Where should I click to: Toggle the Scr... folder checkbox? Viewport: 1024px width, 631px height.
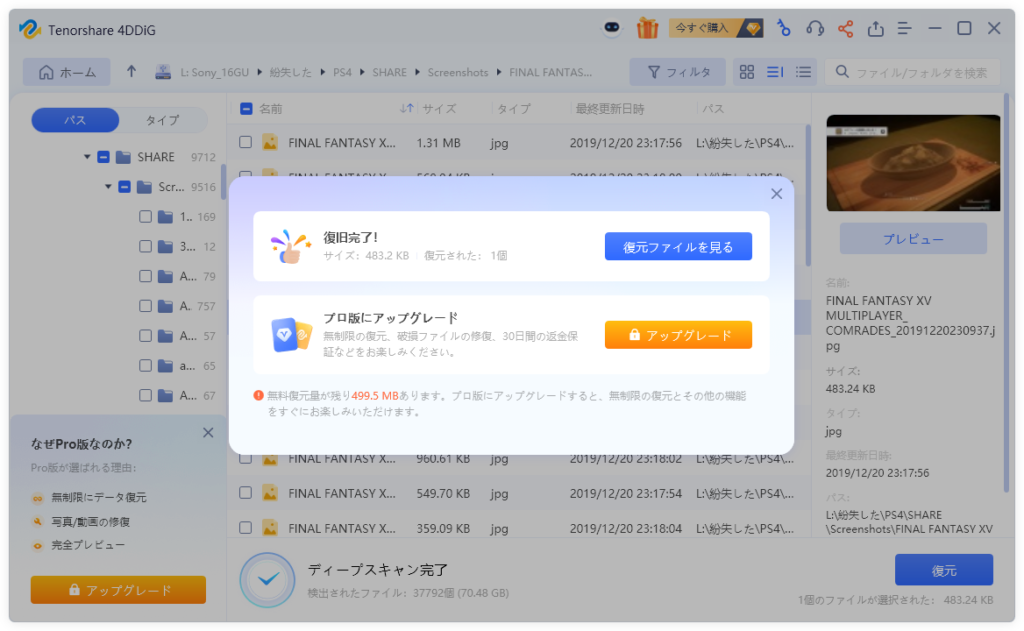click(124, 187)
